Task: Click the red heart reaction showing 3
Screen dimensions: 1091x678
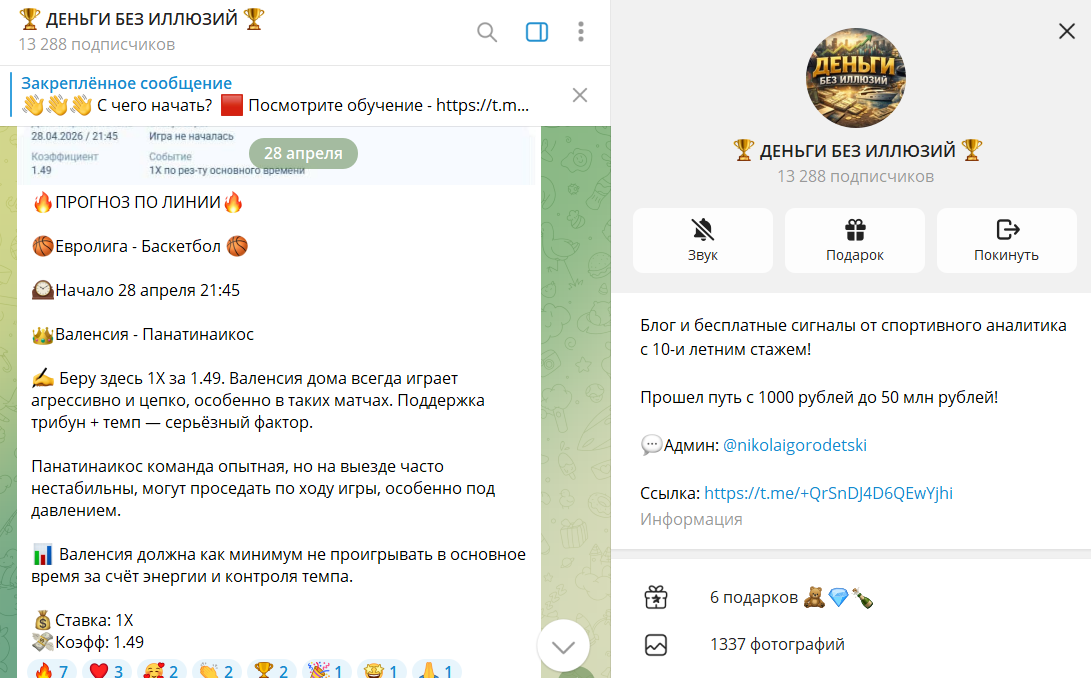Action: point(106,670)
